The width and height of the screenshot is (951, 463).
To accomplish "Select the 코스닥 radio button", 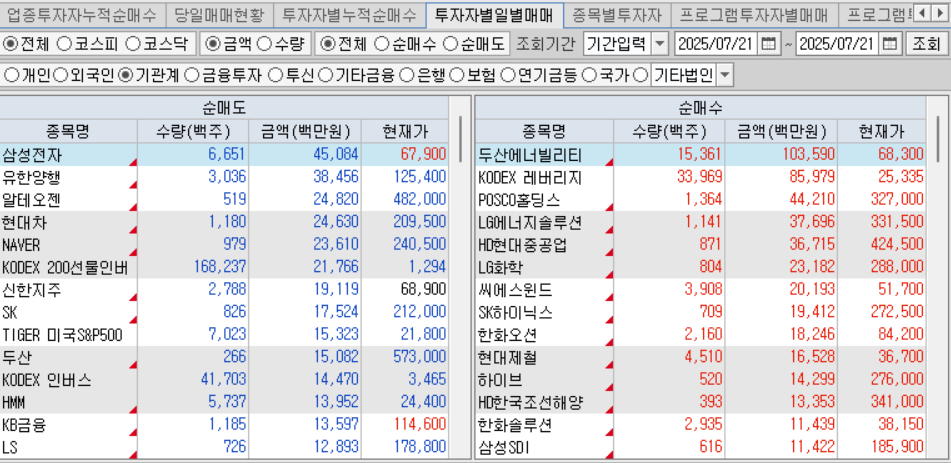I will pyautogui.click(x=133, y=44).
